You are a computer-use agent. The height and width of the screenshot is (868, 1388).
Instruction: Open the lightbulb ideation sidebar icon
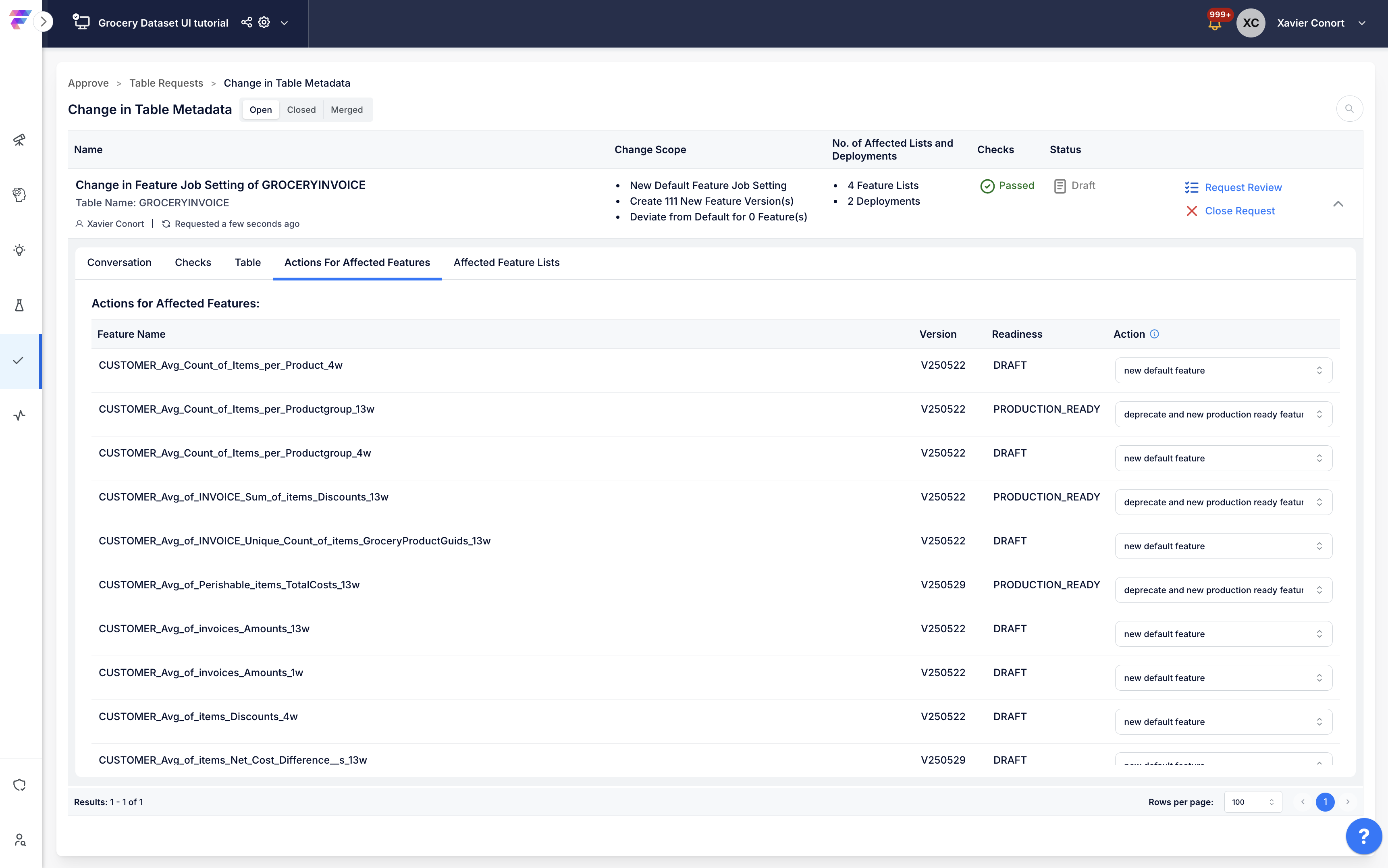point(19,250)
